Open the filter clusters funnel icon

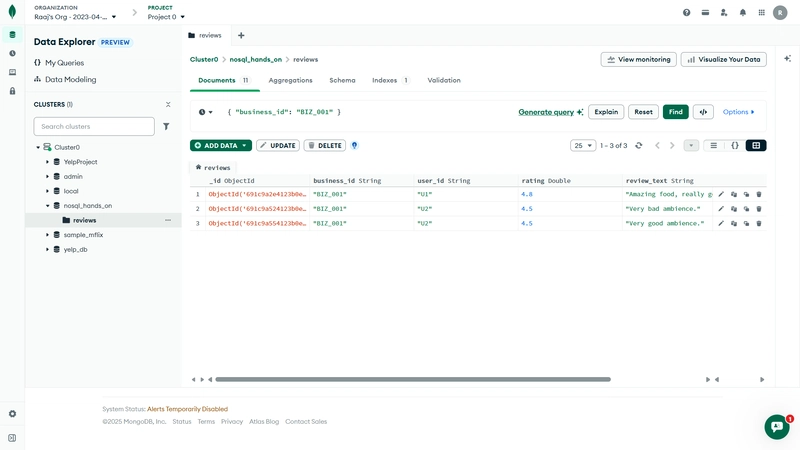[166, 127]
